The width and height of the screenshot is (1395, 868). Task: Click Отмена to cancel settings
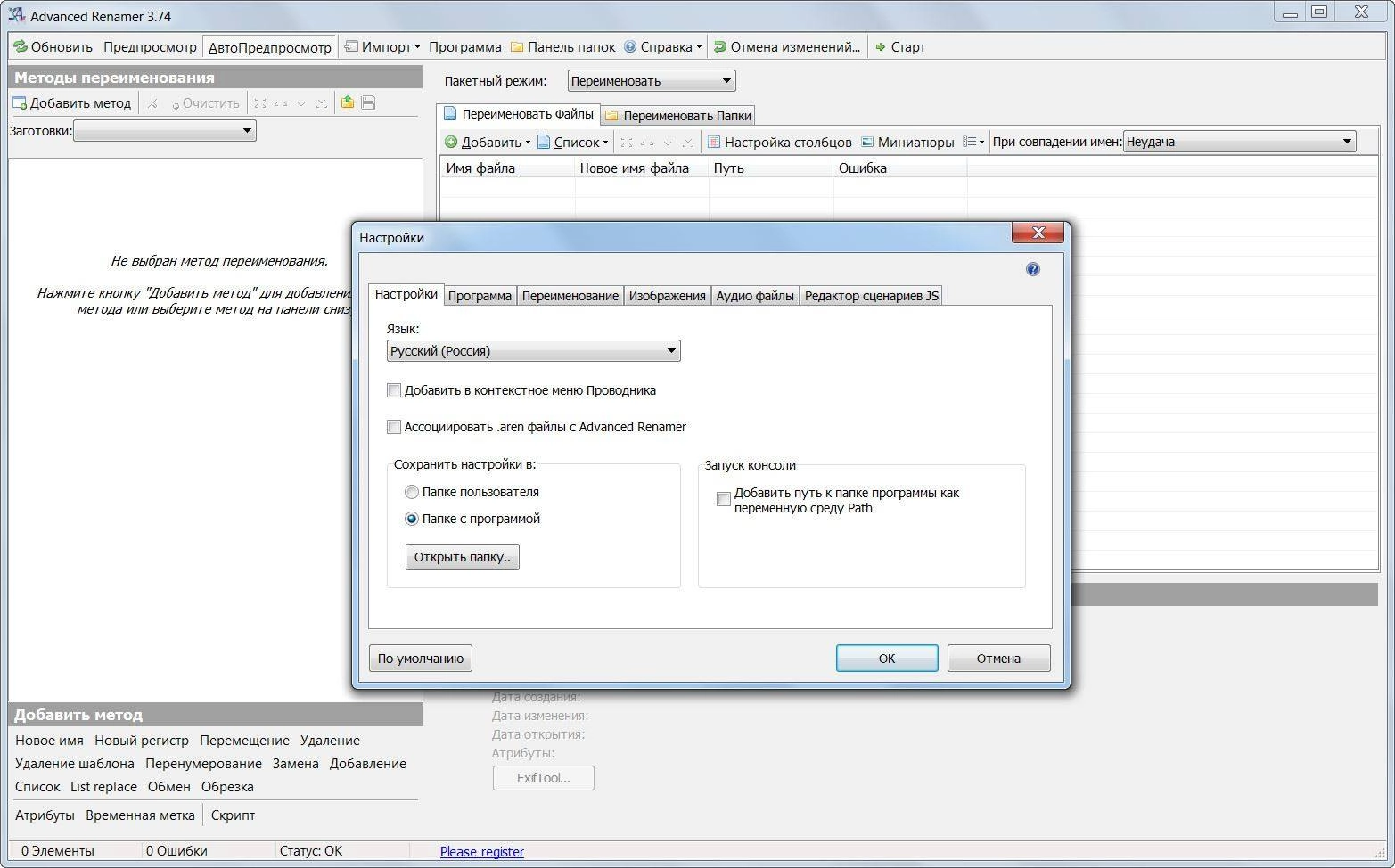coord(998,659)
